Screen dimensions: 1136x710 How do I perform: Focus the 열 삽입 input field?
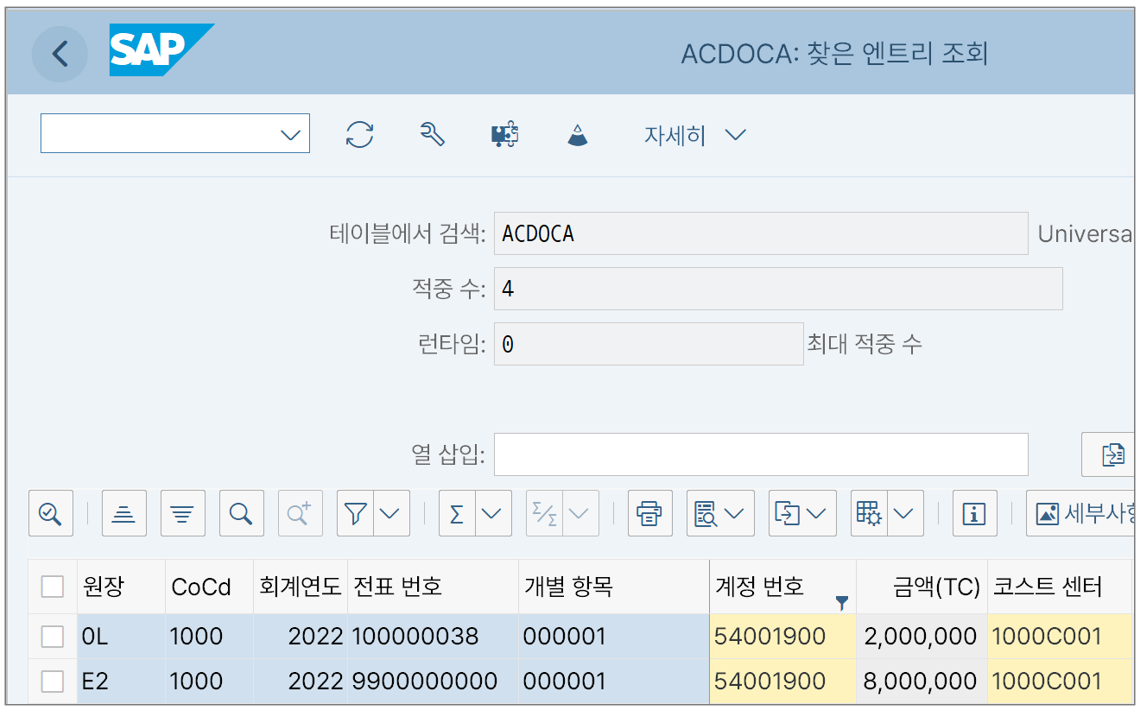[761, 454]
